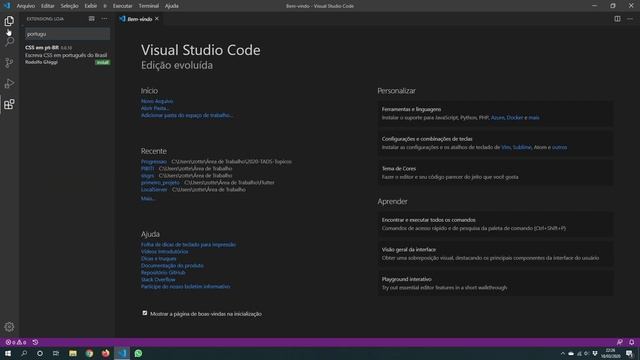Screen dimensions: 640x360
Task: Click Adicionar pasta do espaço de trabalho link
Action: click(x=186, y=116)
